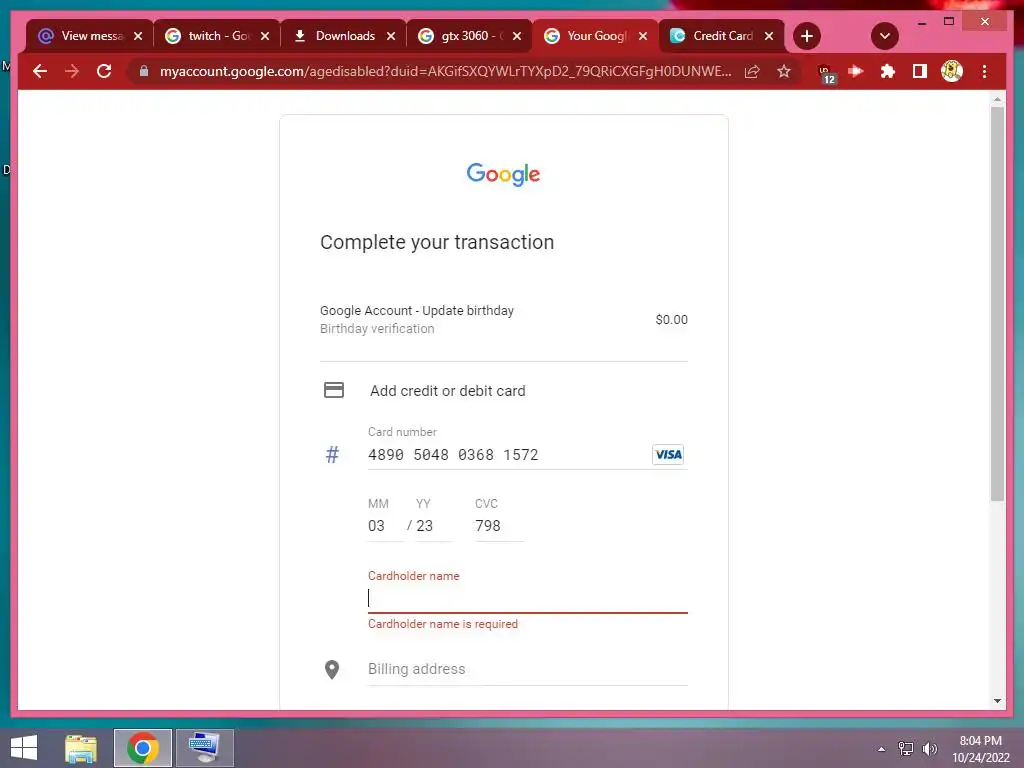The height and width of the screenshot is (768, 1024).
Task: Switch to the Credit Card tab
Action: tap(722, 36)
